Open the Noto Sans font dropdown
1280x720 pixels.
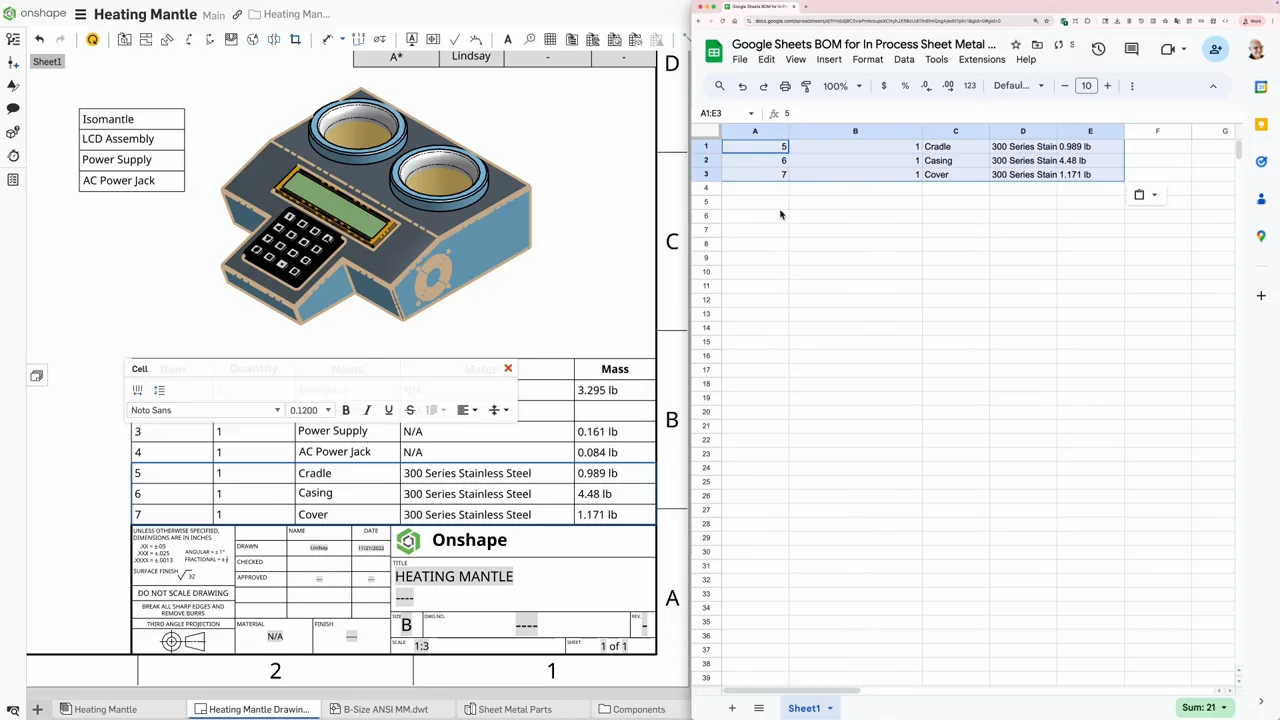205,410
